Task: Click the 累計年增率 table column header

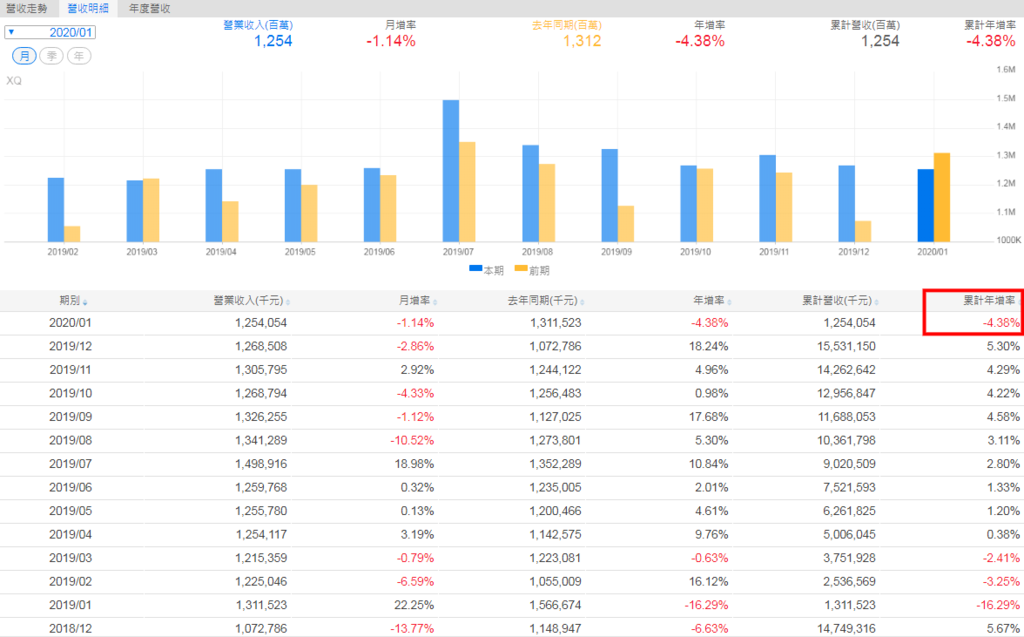Action: [989, 301]
